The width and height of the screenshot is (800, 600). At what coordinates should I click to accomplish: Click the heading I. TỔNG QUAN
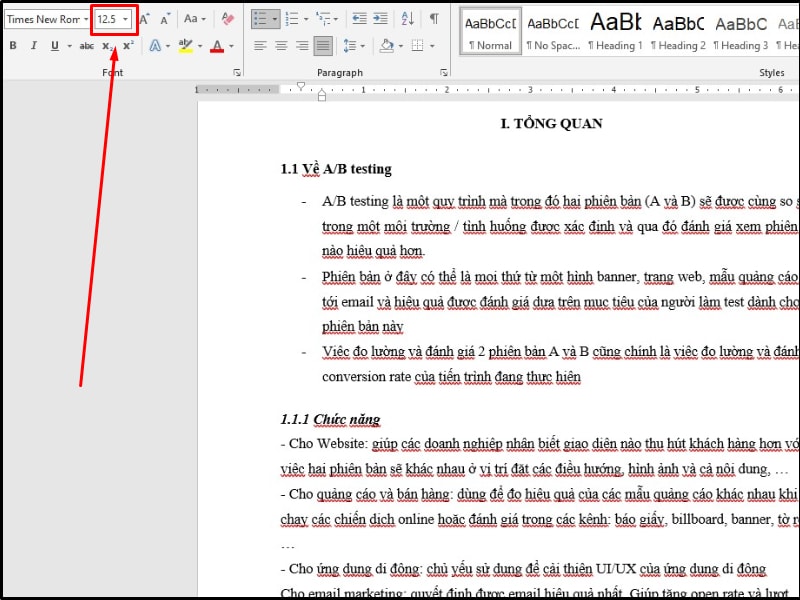pos(552,123)
